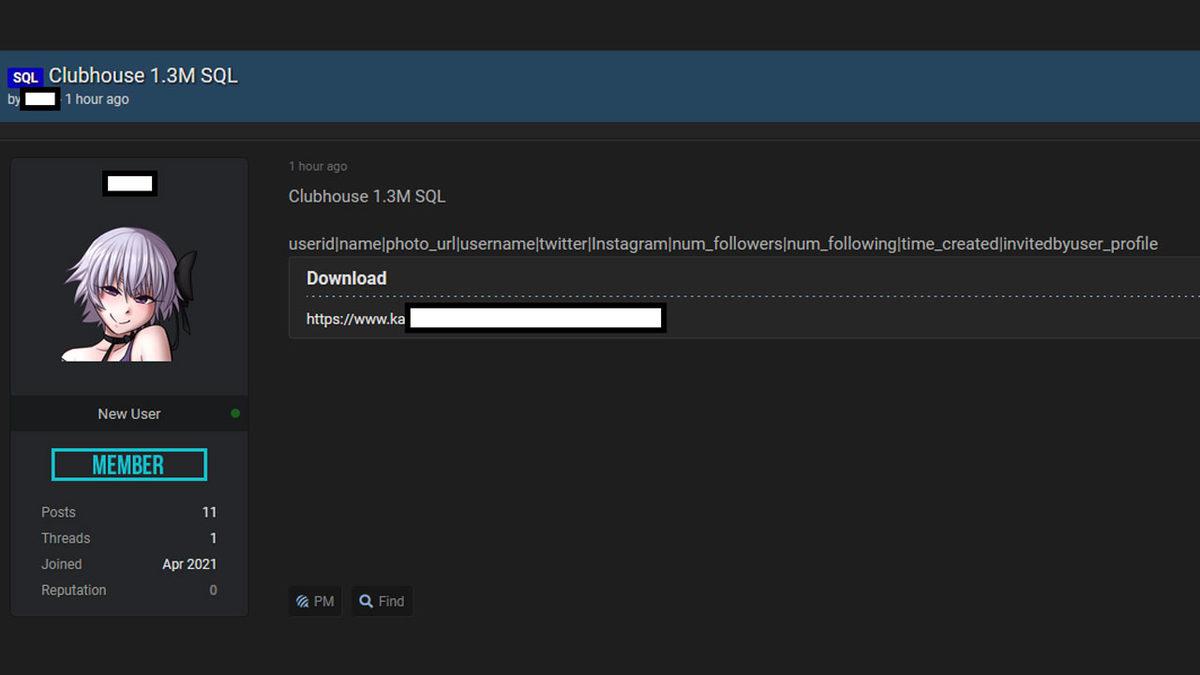The image size is (1200, 675).
Task: Open the Reputation value of 0
Action: pos(213,590)
